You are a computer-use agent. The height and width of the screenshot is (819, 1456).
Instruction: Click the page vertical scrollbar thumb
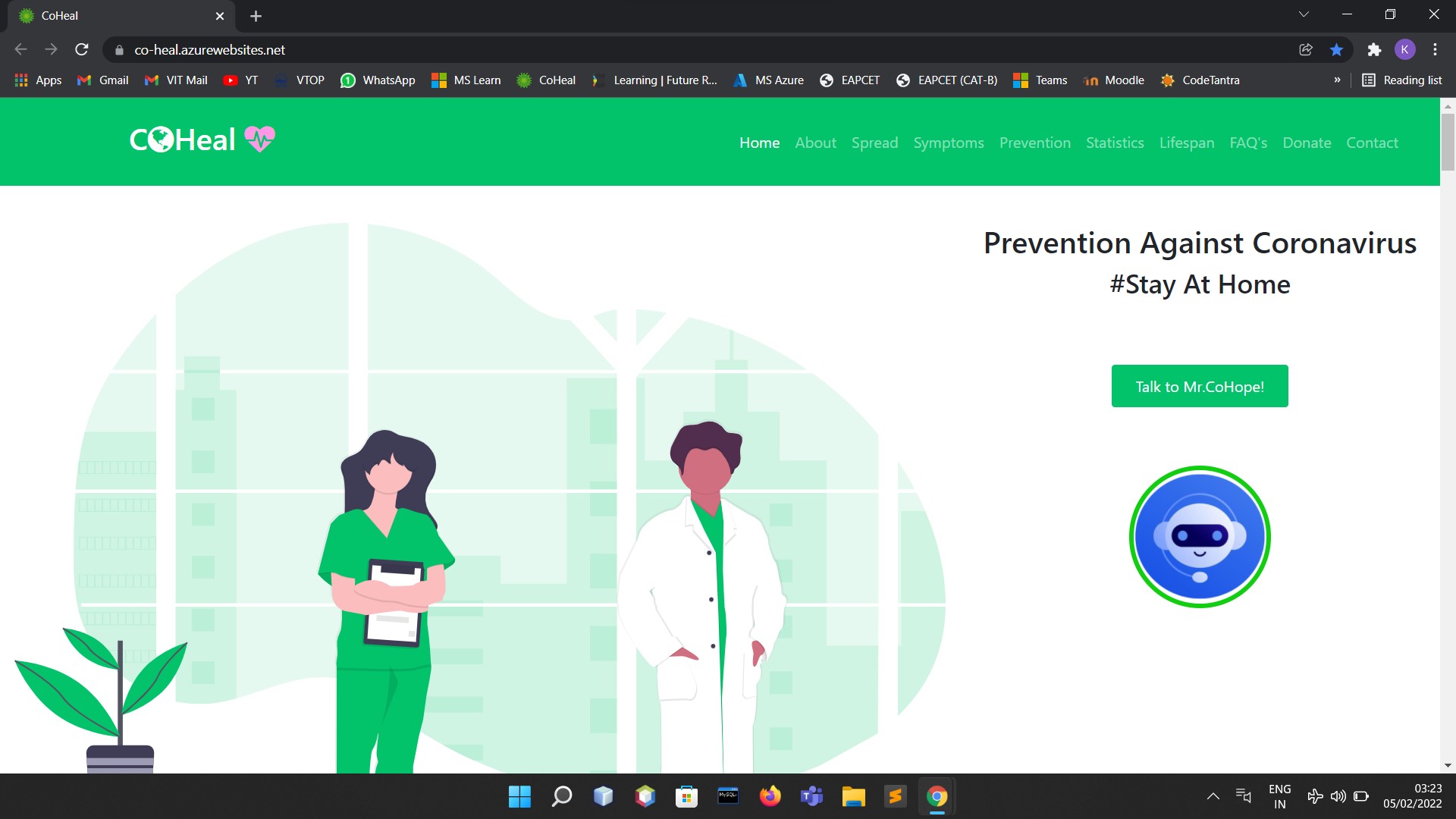click(1448, 143)
